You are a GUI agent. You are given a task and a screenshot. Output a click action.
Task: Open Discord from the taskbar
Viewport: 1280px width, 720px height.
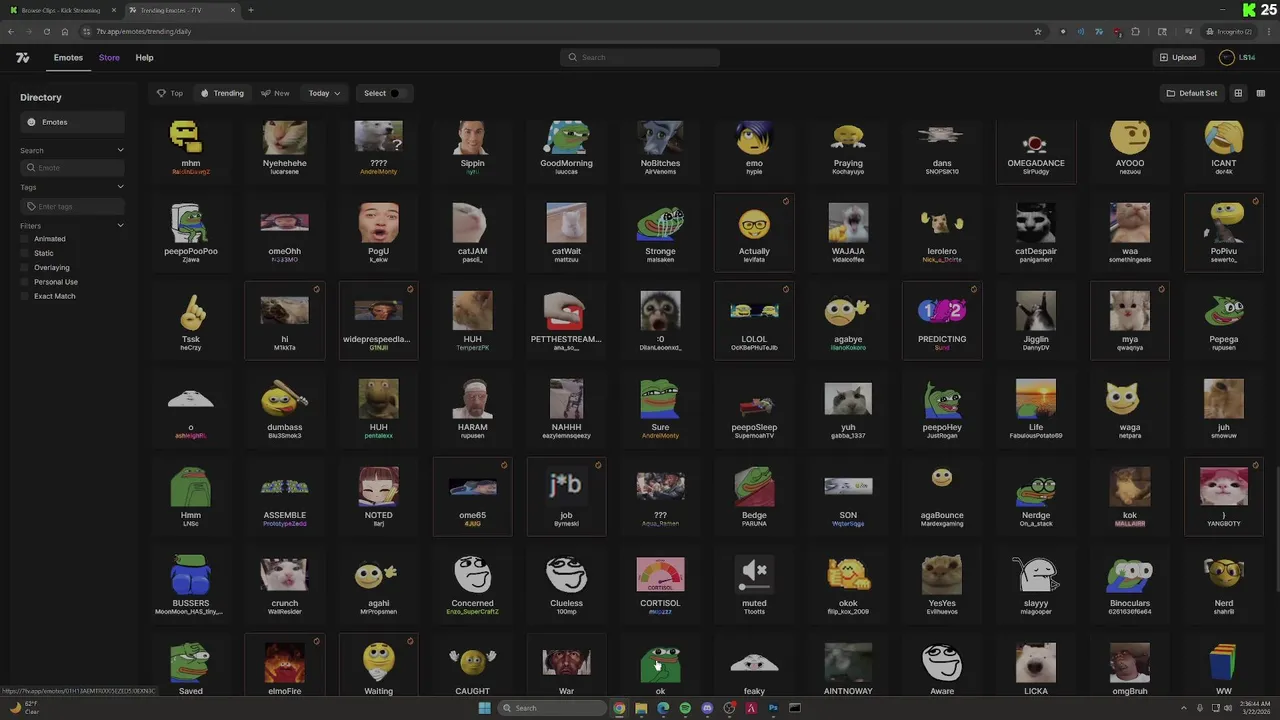click(707, 708)
